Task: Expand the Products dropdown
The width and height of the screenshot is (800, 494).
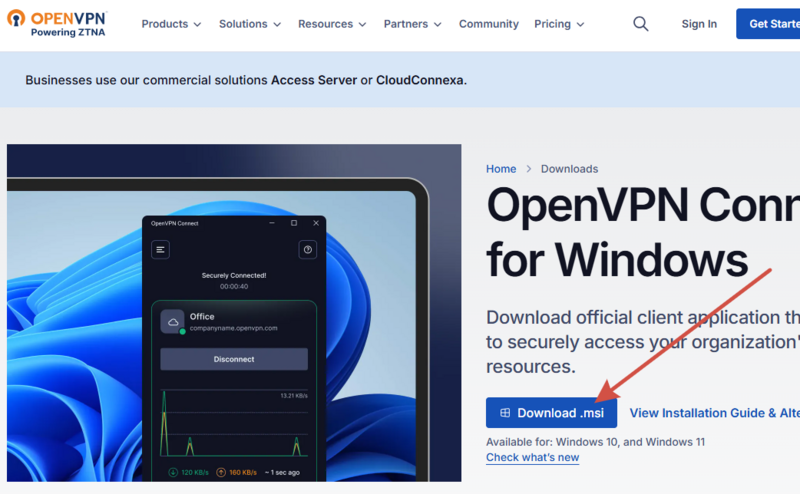Action: pyautogui.click(x=171, y=24)
